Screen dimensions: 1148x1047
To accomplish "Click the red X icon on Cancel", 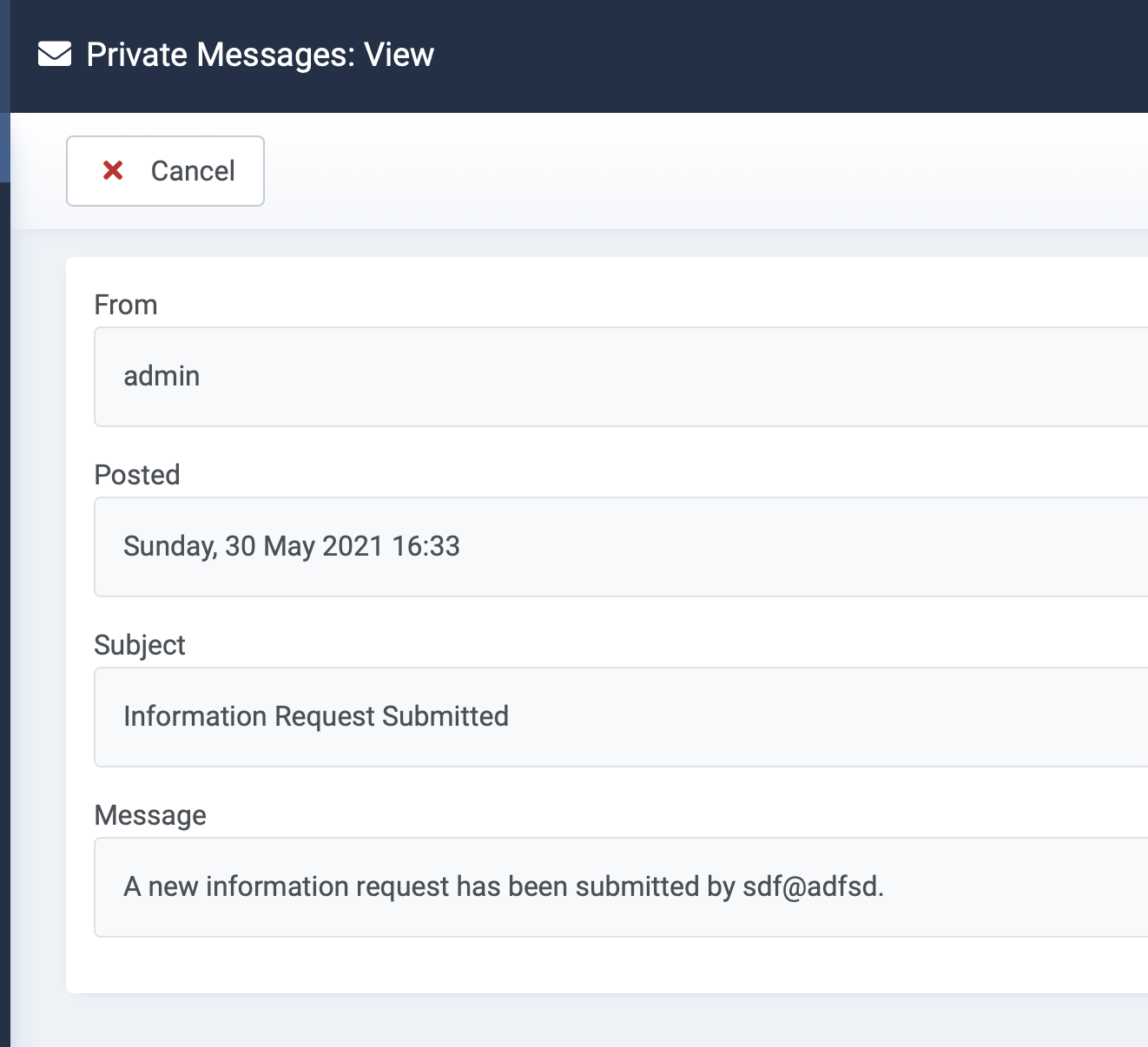I will pyautogui.click(x=113, y=170).
